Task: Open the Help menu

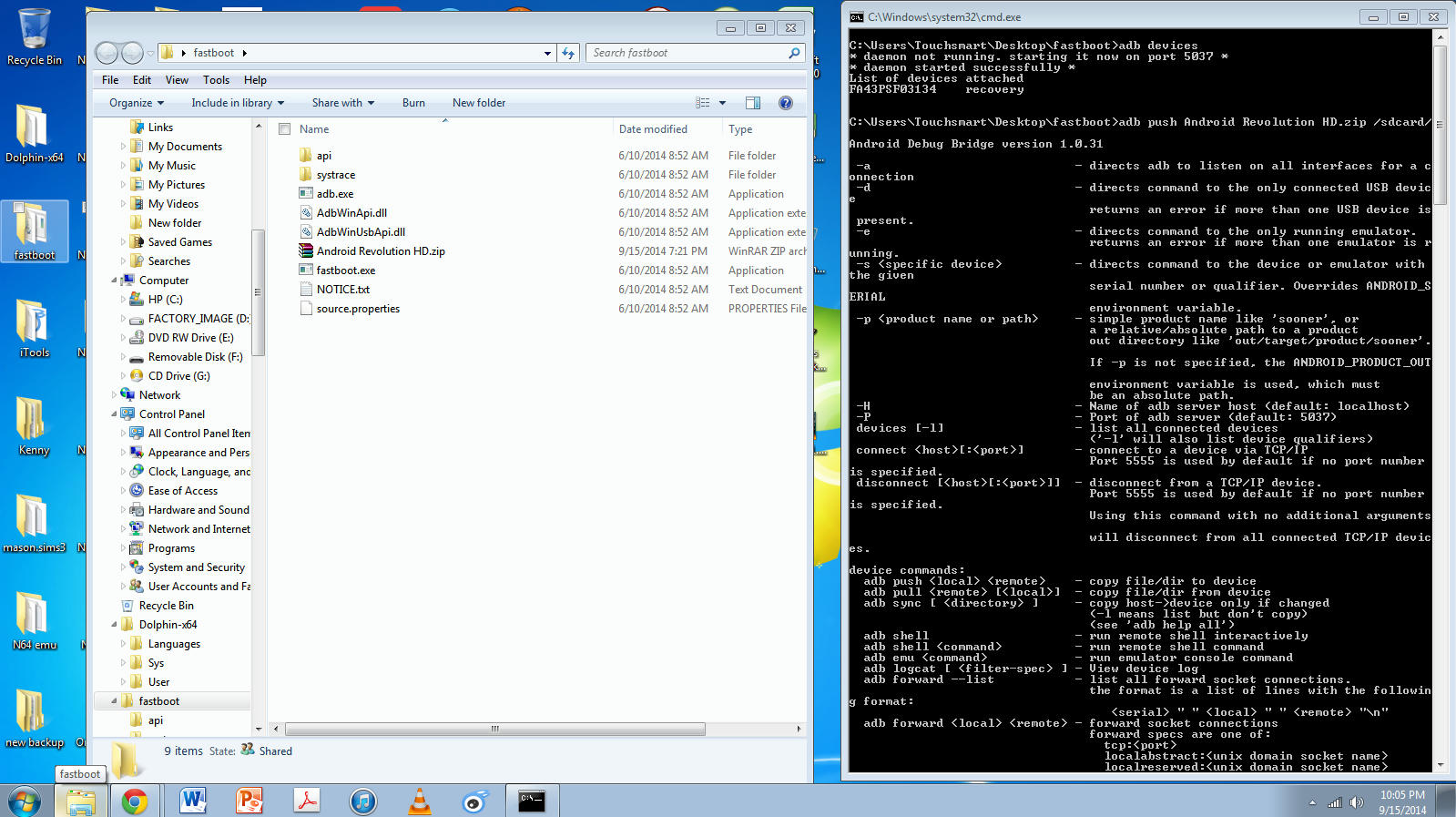Action: [255, 80]
